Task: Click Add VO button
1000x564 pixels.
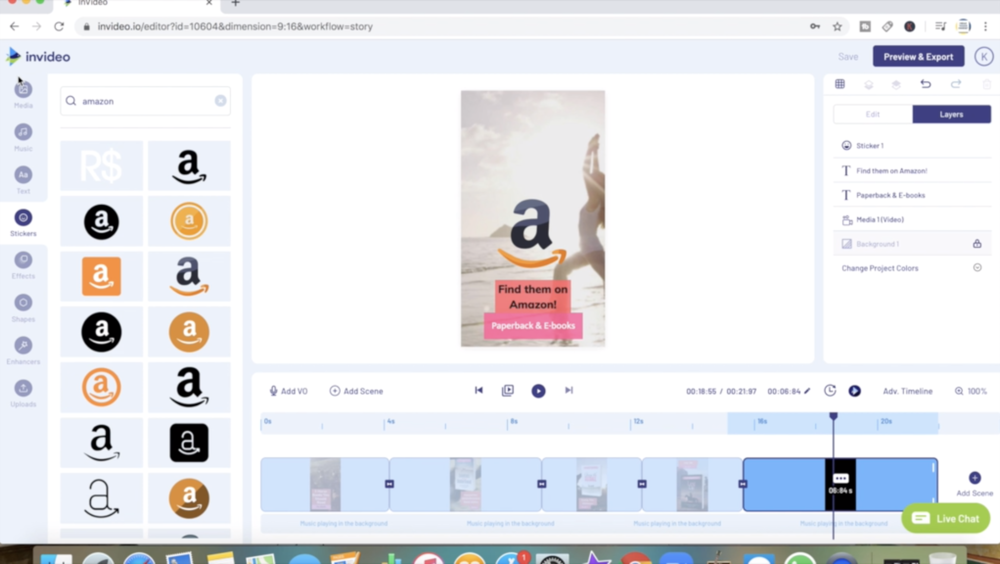Action: (288, 391)
